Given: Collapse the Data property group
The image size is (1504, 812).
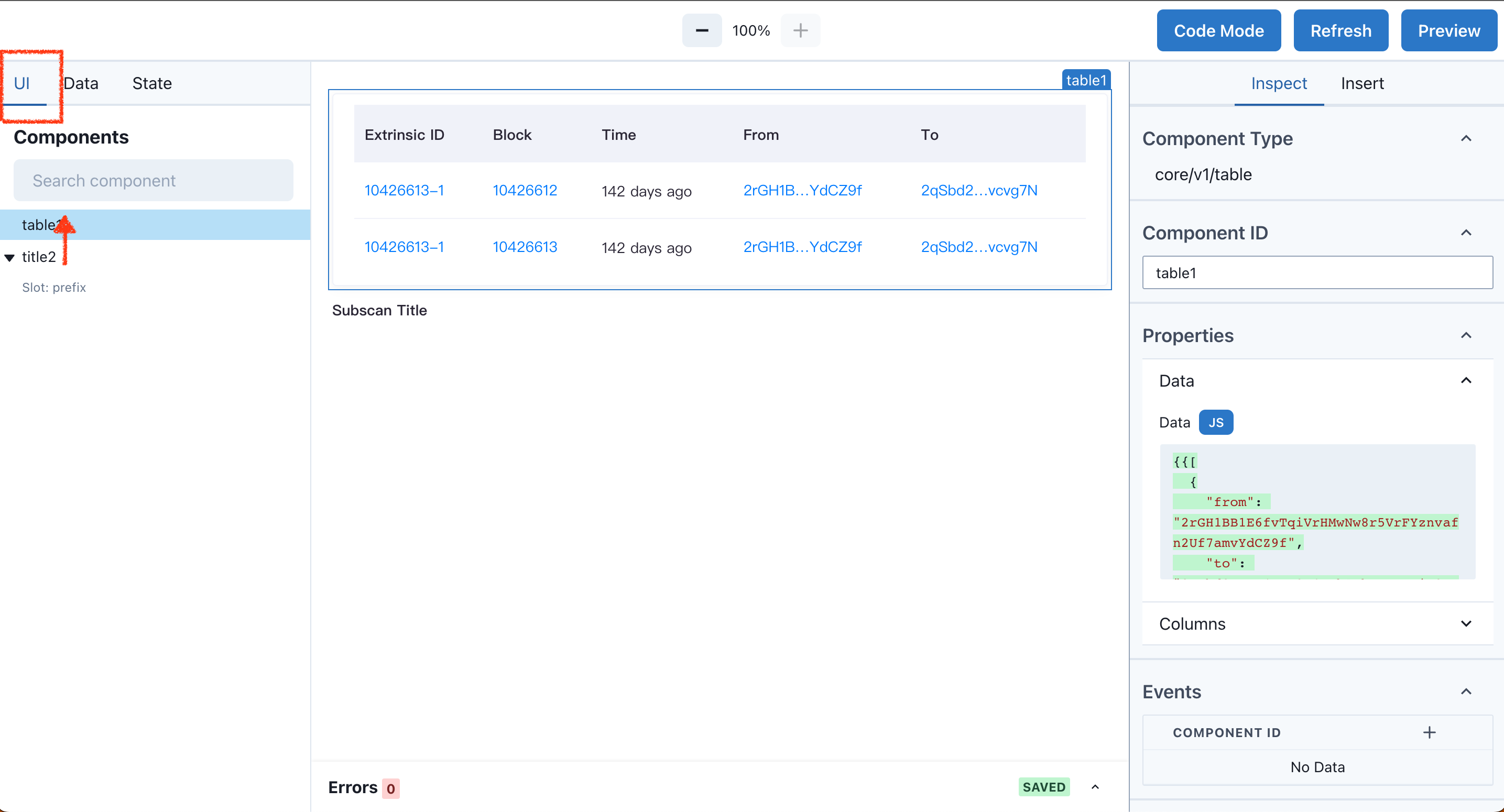Looking at the screenshot, I should tap(1466, 381).
